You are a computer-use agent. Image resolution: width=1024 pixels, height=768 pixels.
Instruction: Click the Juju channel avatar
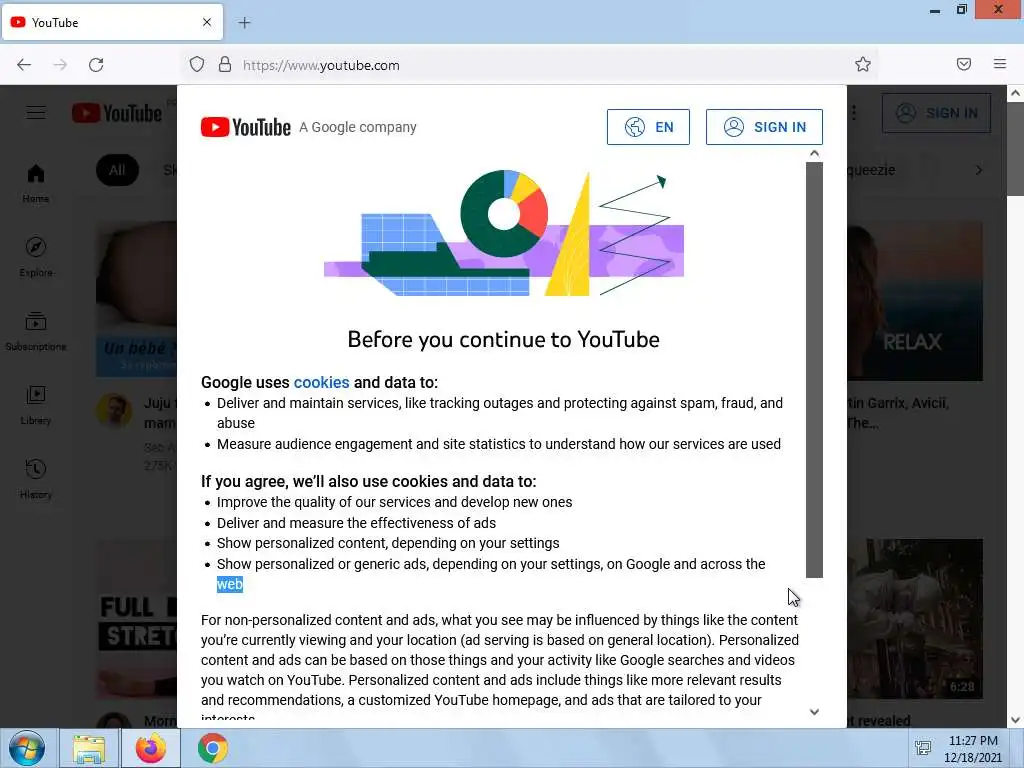[114, 411]
